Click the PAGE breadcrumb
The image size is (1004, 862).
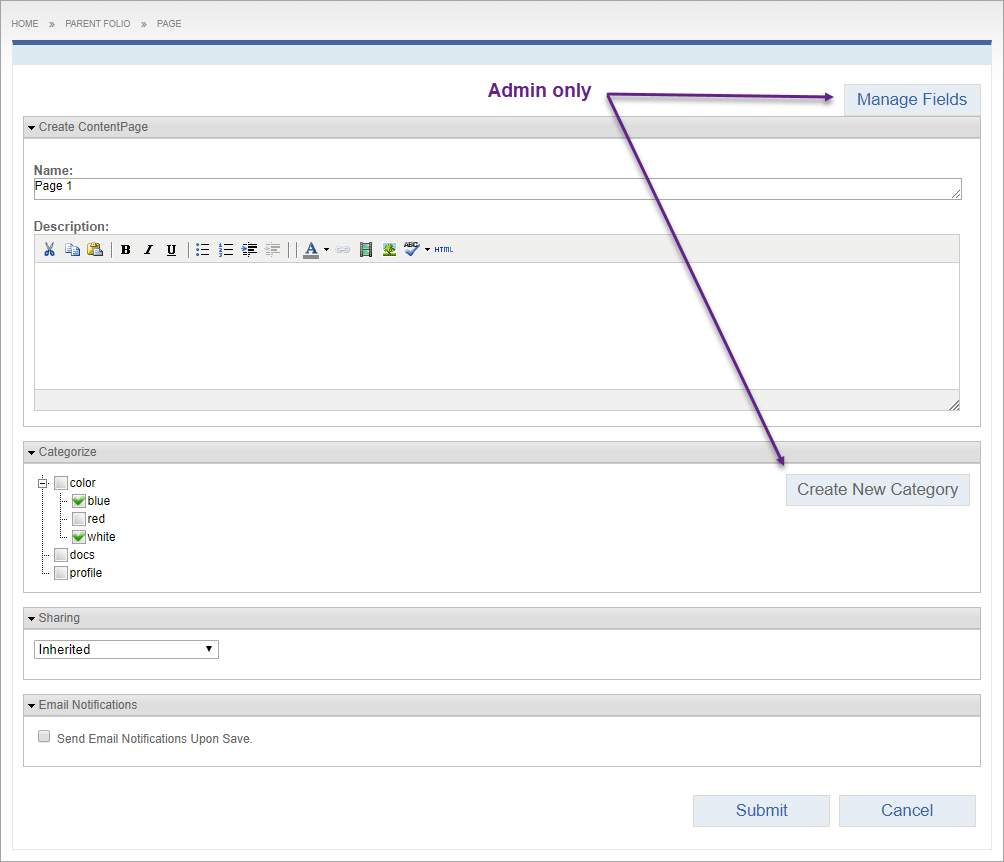pos(169,24)
